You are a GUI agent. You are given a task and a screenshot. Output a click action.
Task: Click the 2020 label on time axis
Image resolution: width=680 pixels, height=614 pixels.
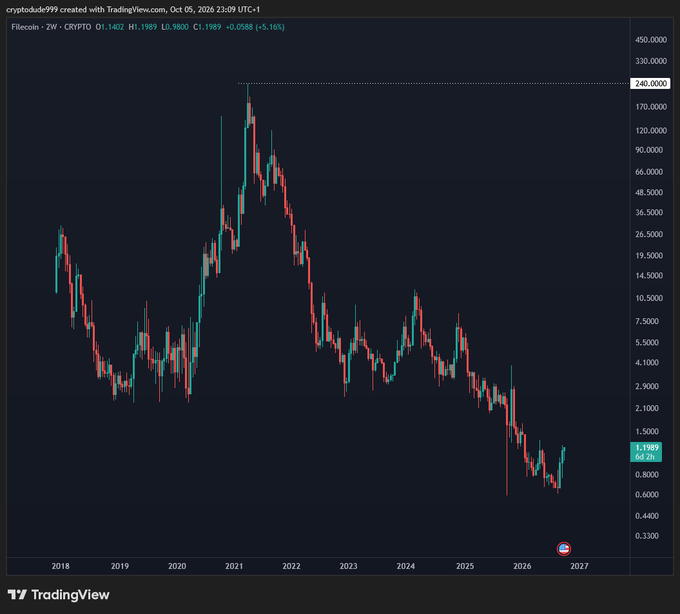click(177, 566)
